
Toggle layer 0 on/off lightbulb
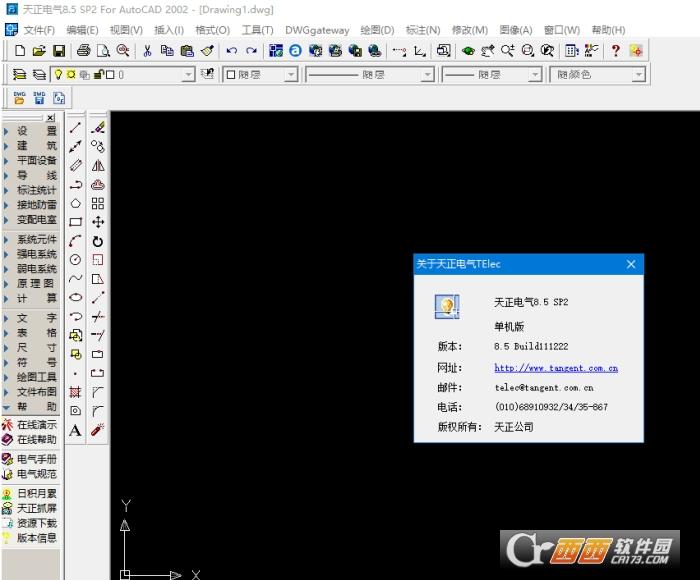pos(58,75)
